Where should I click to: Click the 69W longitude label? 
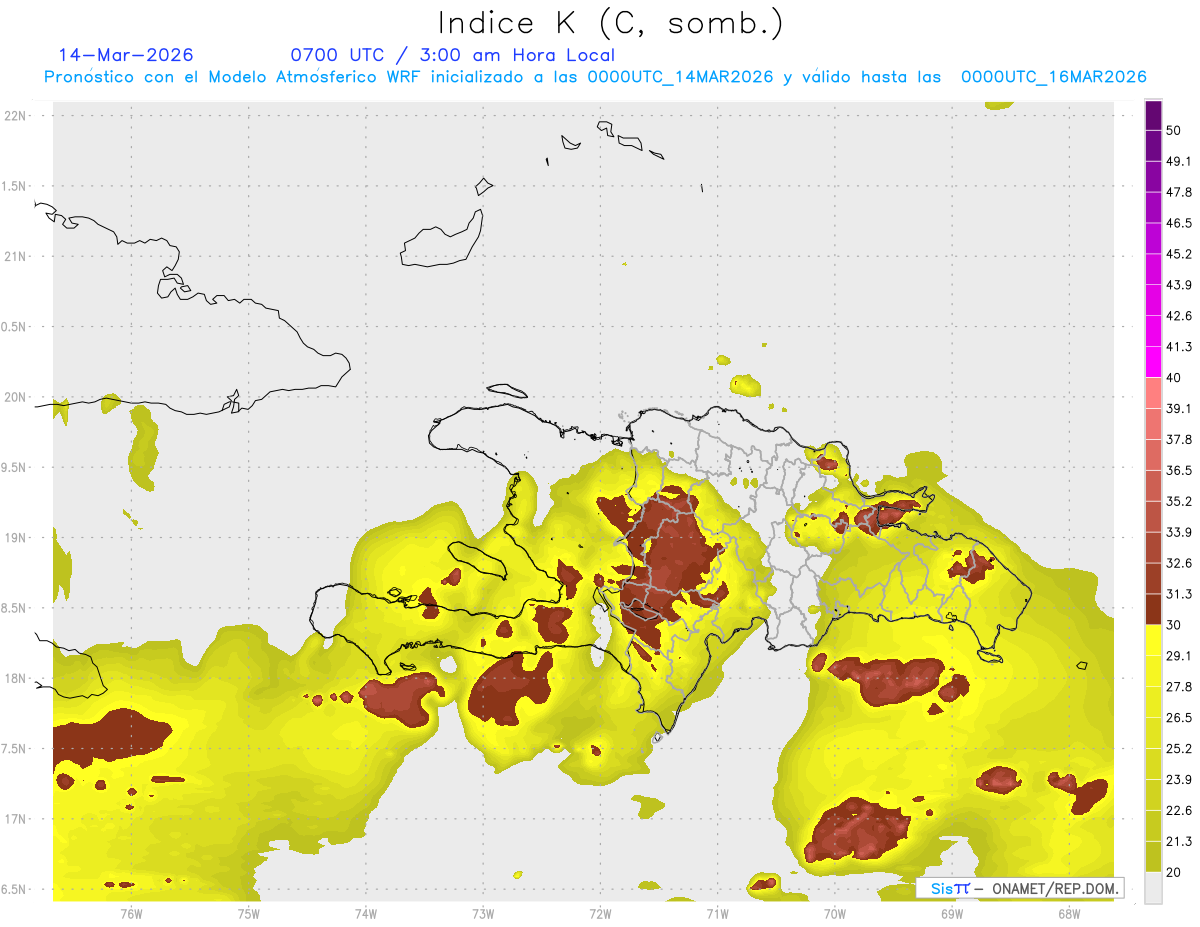[951, 913]
